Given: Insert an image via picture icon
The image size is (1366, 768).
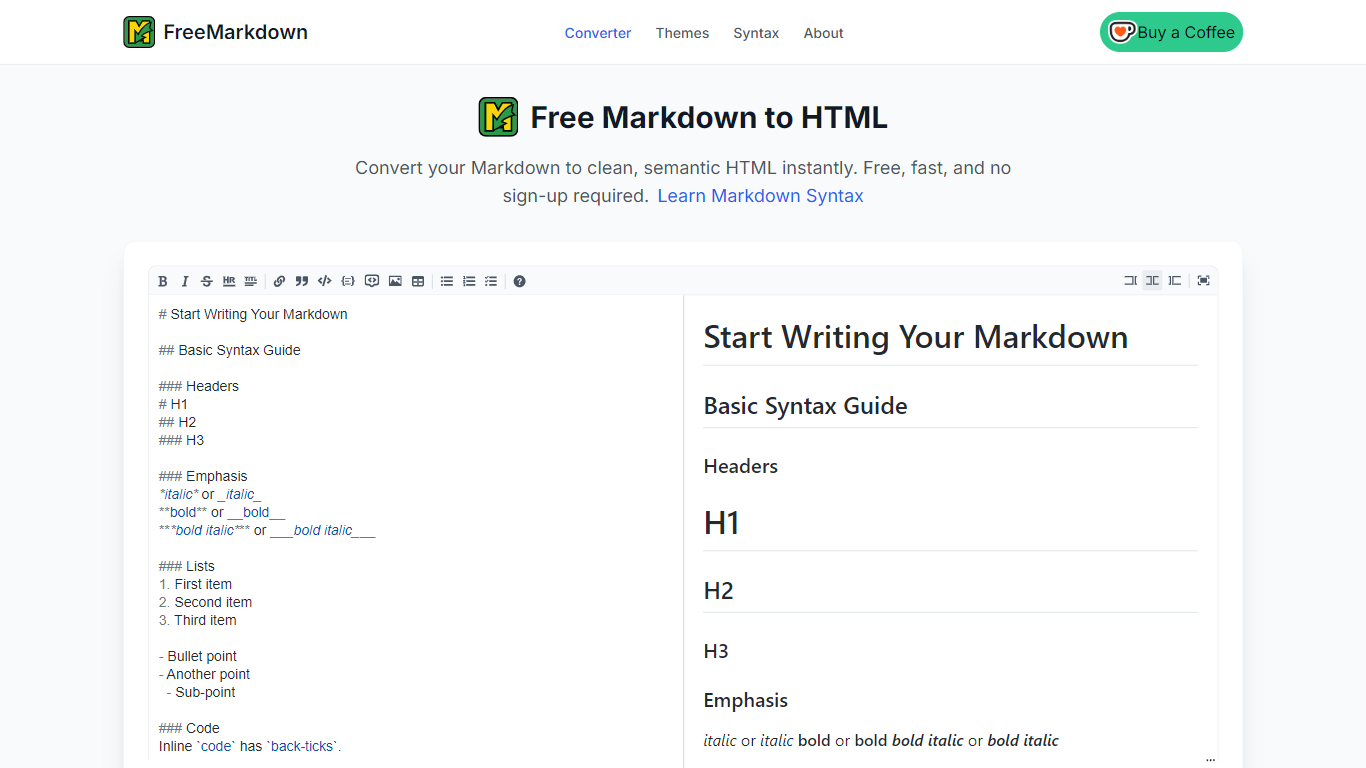Looking at the screenshot, I should click(x=395, y=281).
